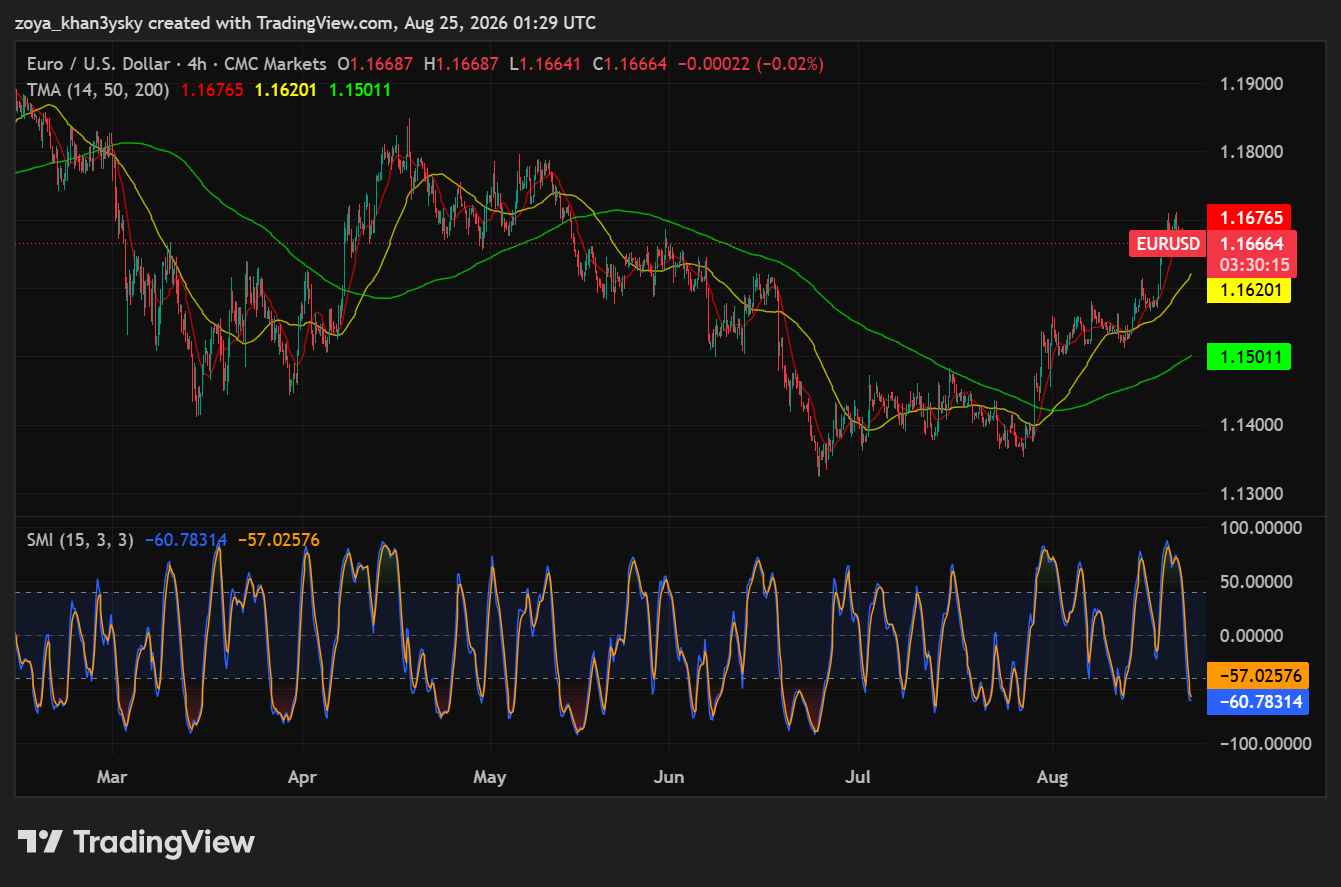Click the close value C1.16664
This screenshot has width=1341, height=887.
(x=630, y=64)
